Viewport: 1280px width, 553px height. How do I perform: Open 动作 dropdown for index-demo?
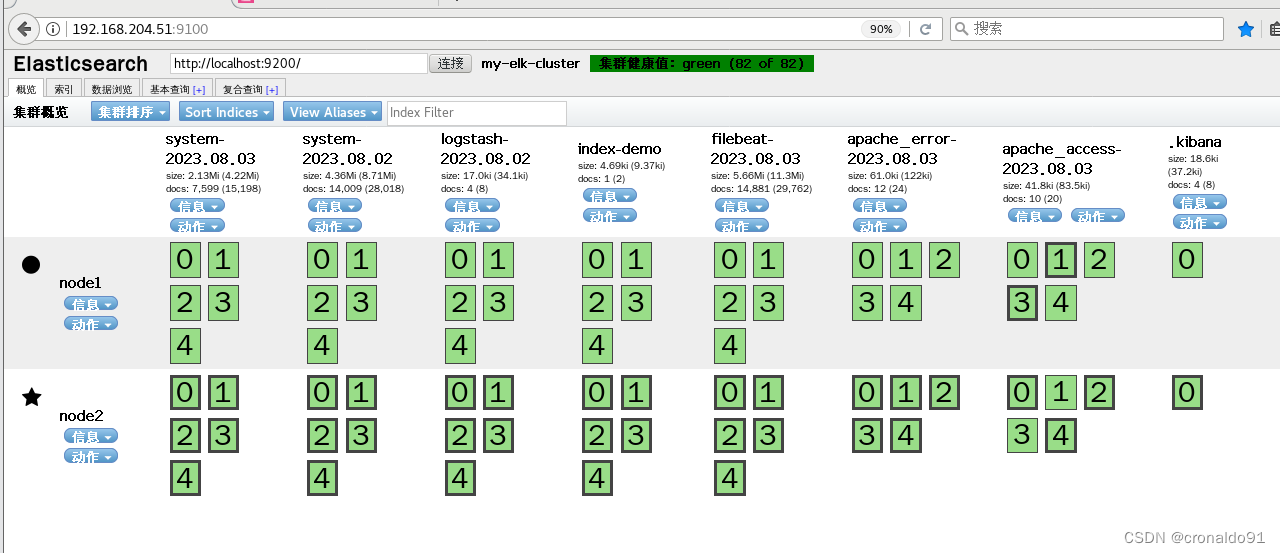[x=610, y=216]
